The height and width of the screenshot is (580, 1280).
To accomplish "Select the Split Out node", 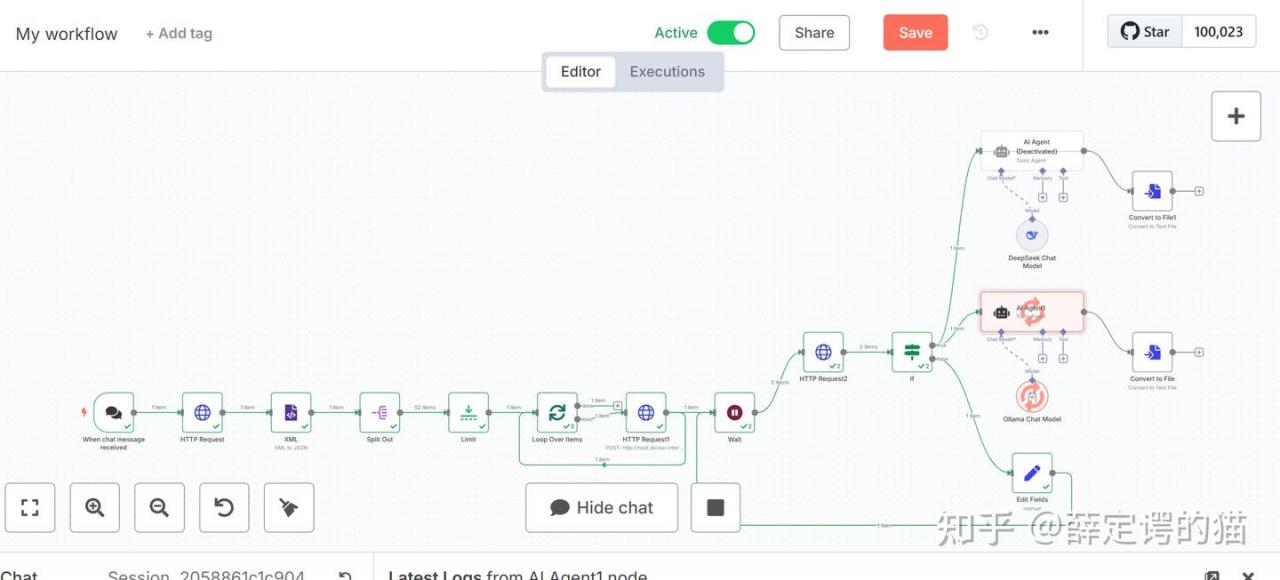I will coord(380,412).
